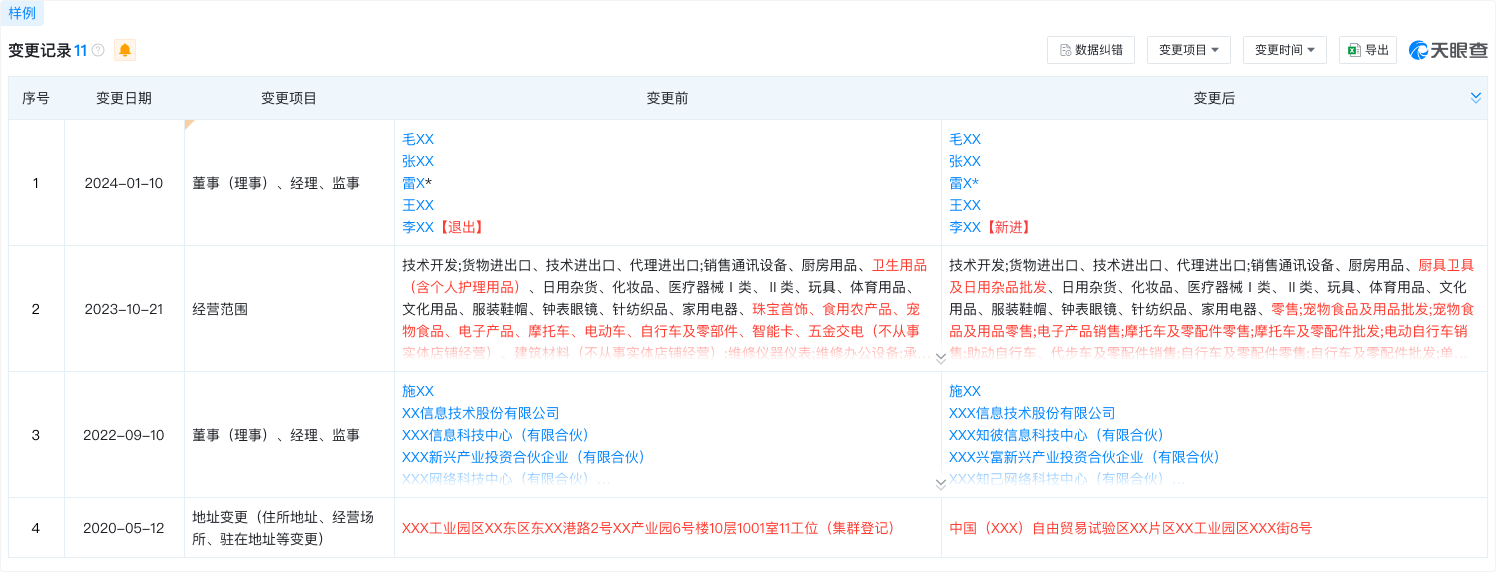
Task: Click the old address starting XXX工业园区XX东区
Action: 648,527
